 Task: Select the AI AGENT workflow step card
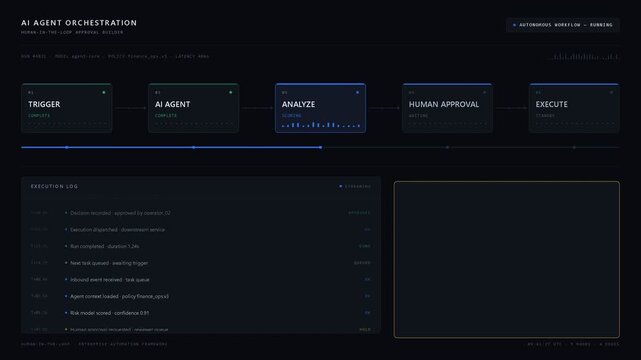(193, 108)
